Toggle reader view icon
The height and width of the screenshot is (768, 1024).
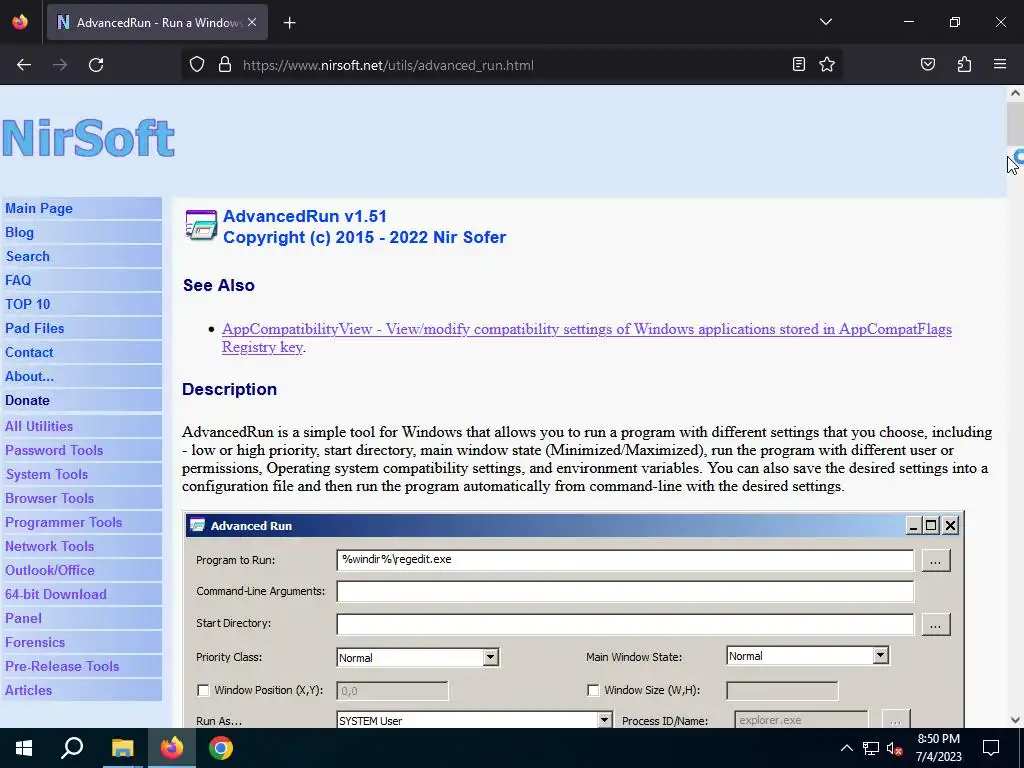click(x=799, y=64)
